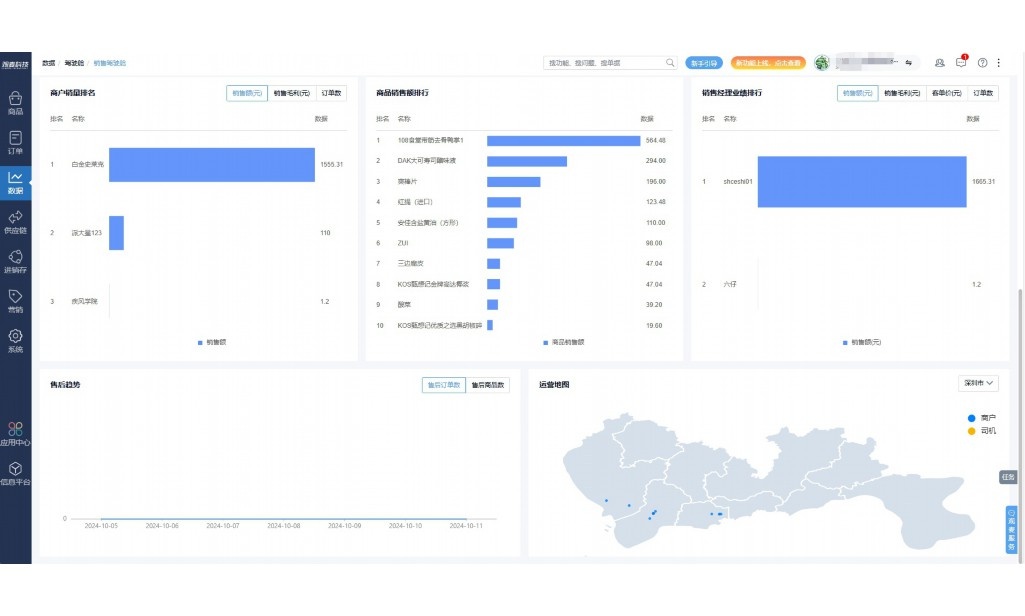This screenshot has height=616, width=1025.
Task: Click the account switch arrows icon
Action: [x=909, y=63]
